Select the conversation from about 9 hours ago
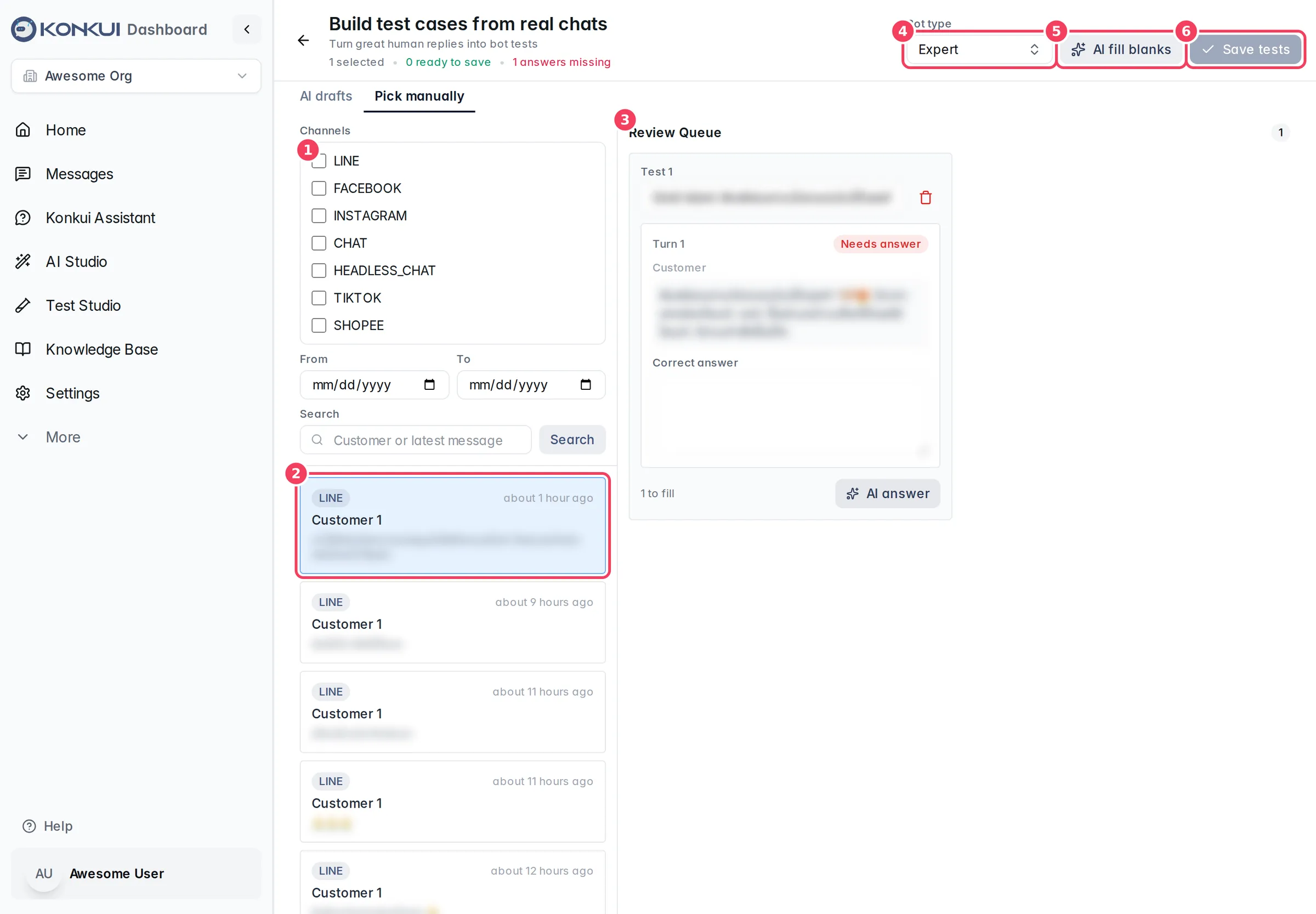 click(x=452, y=622)
